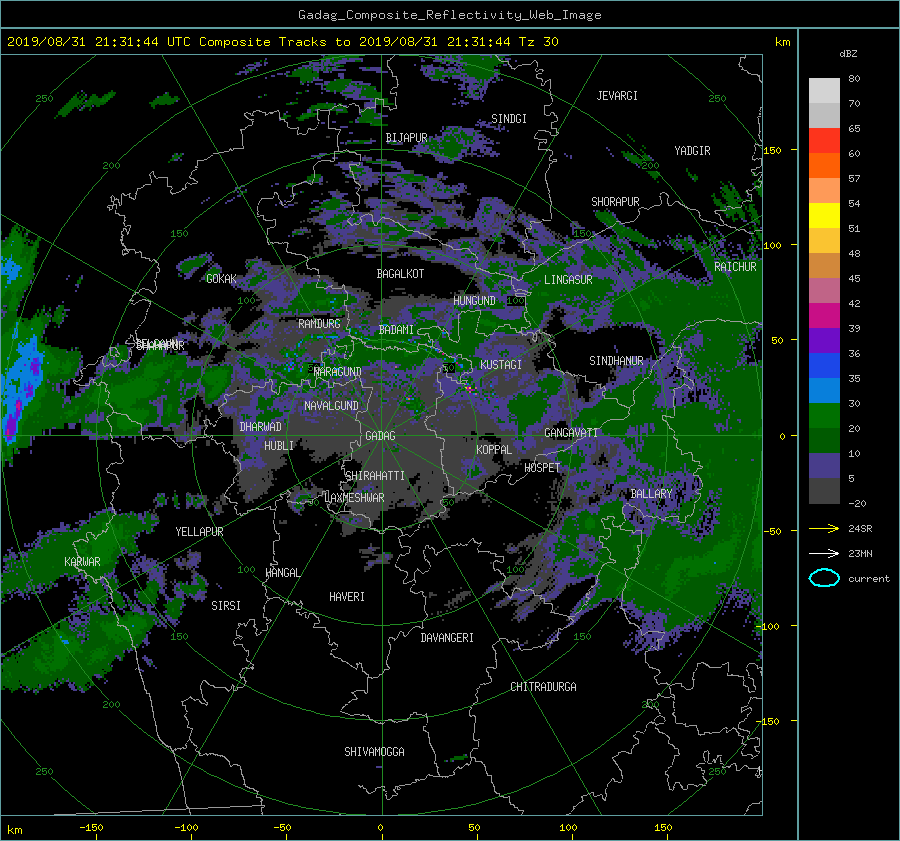Viewport: 900px width, 841px height.
Task: Click the HAVERI city label
Action: tap(347, 597)
